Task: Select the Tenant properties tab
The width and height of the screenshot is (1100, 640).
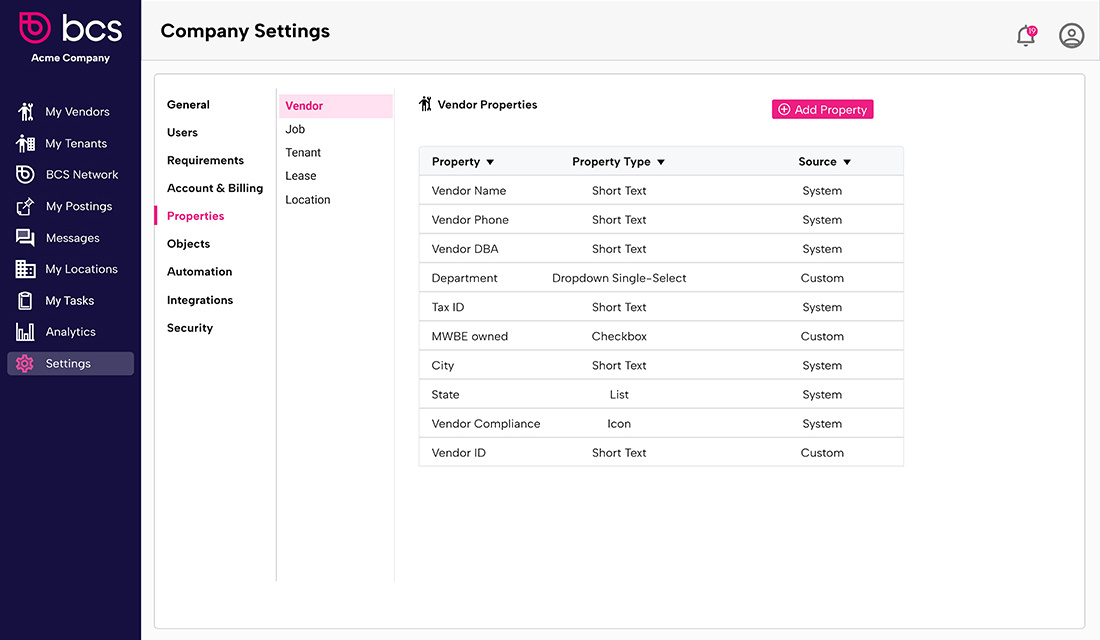Action: coord(303,153)
